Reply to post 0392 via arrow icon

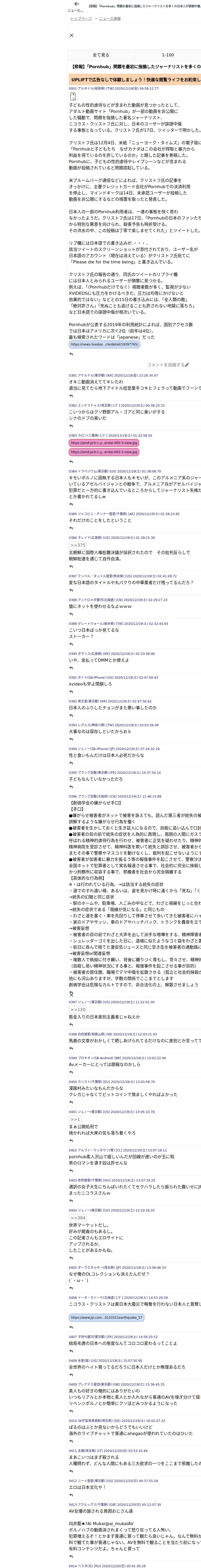[x=71, y=716]
